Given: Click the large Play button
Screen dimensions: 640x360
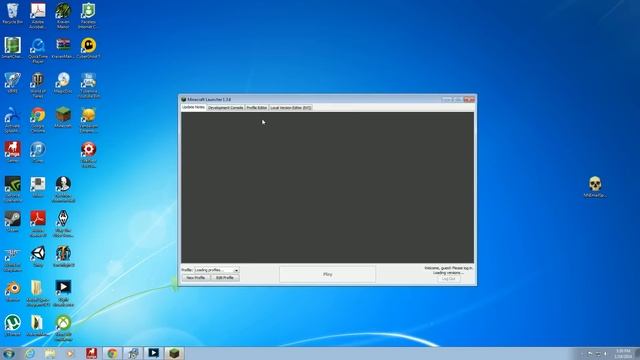Looking at the screenshot, I should [x=327, y=274].
